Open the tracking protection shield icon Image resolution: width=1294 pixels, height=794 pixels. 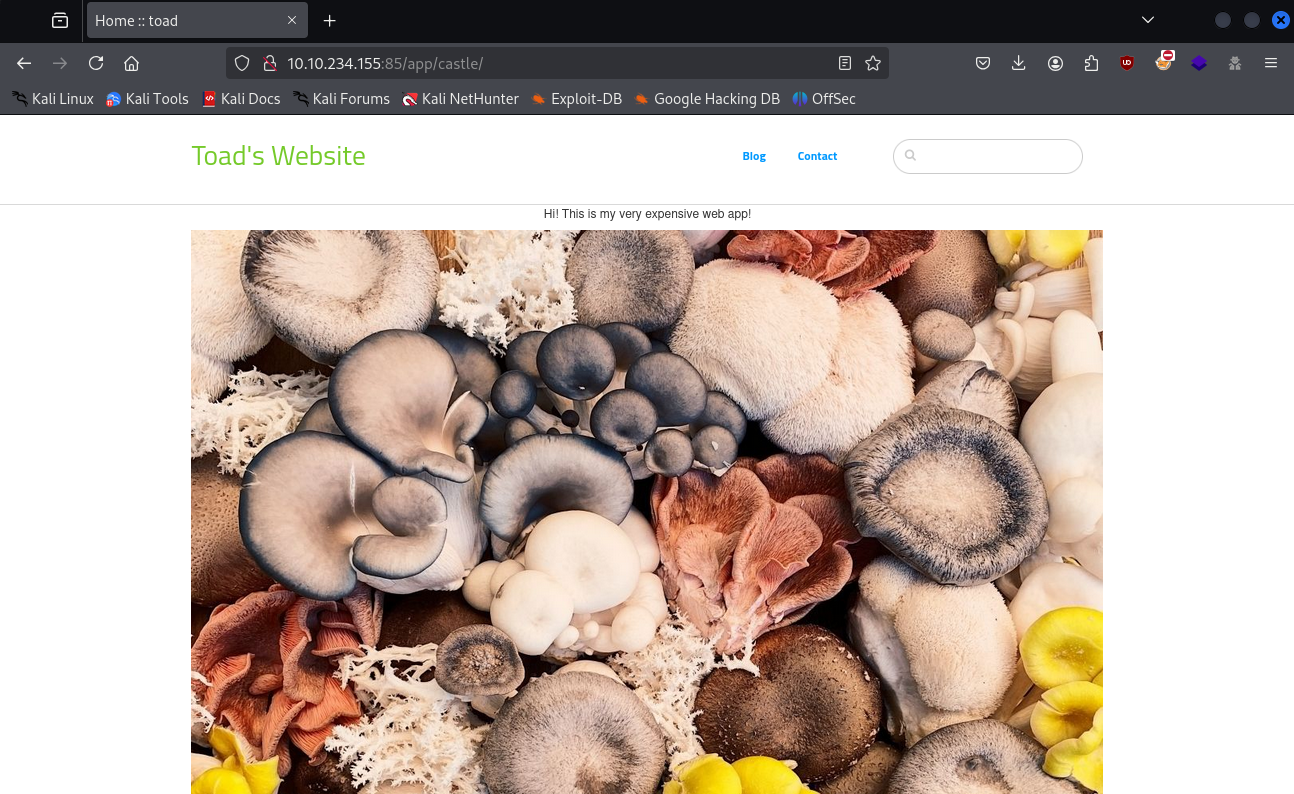pyautogui.click(x=241, y=63)
